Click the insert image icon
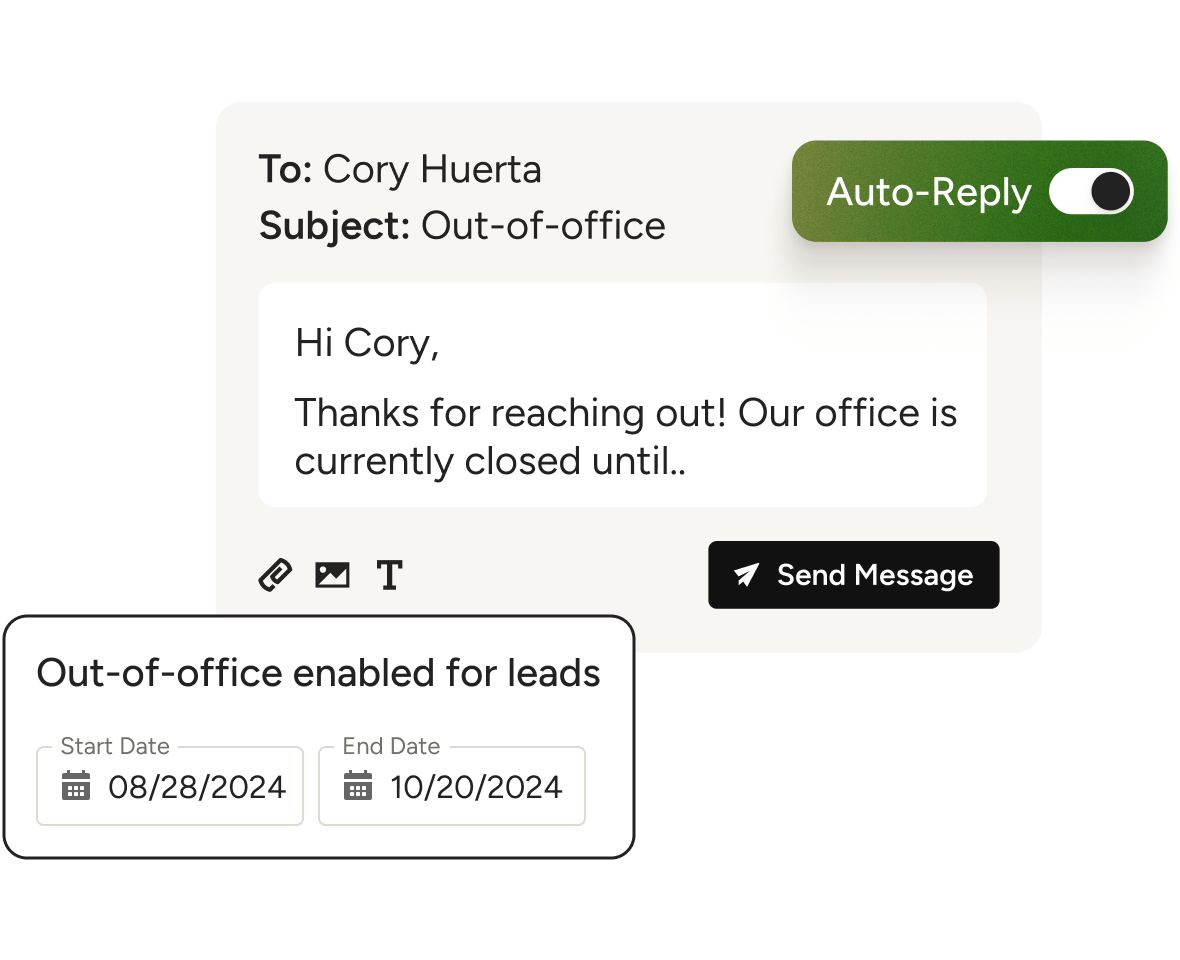This screenshot has height=960, width=1180. (x=332, y=575)
